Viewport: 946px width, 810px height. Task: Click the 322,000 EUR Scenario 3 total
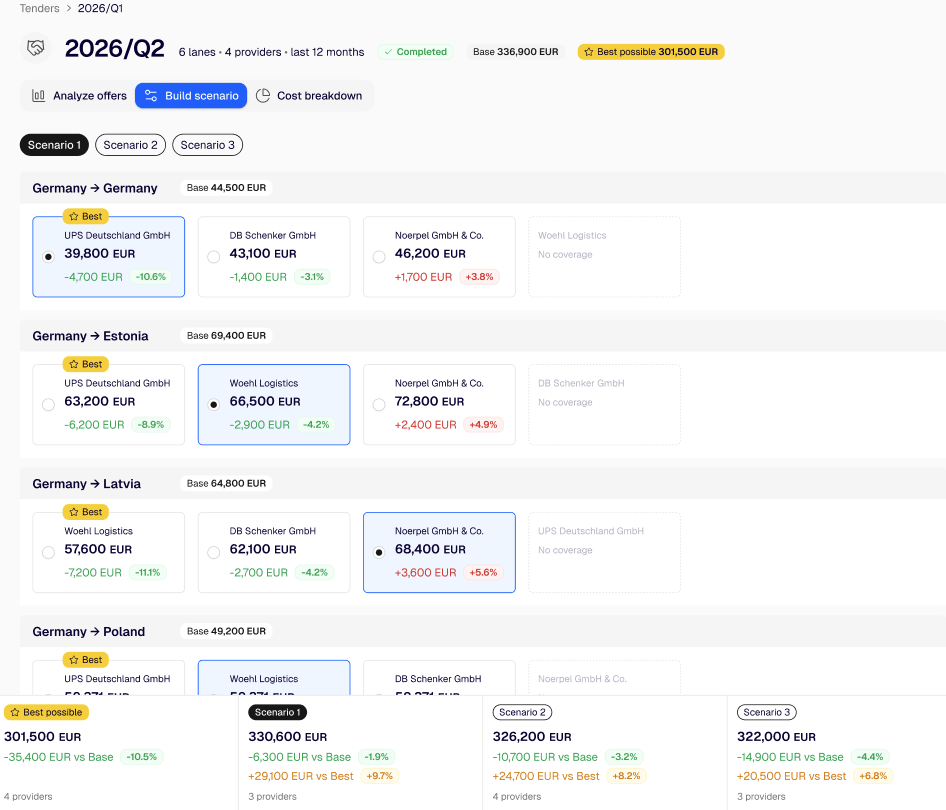pyautogui.click(x=776, y=737)
